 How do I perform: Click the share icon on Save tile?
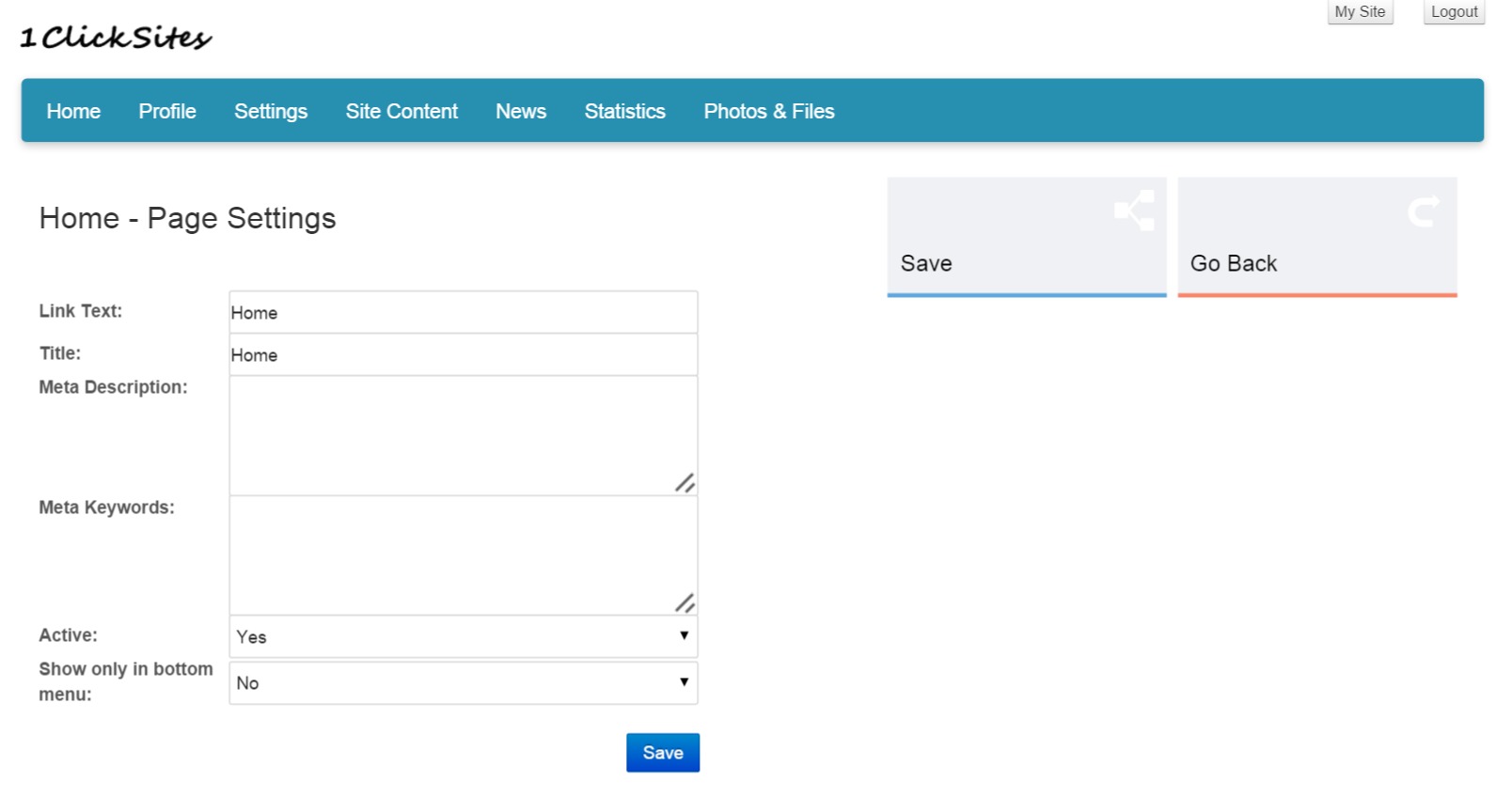[1134, 211]
